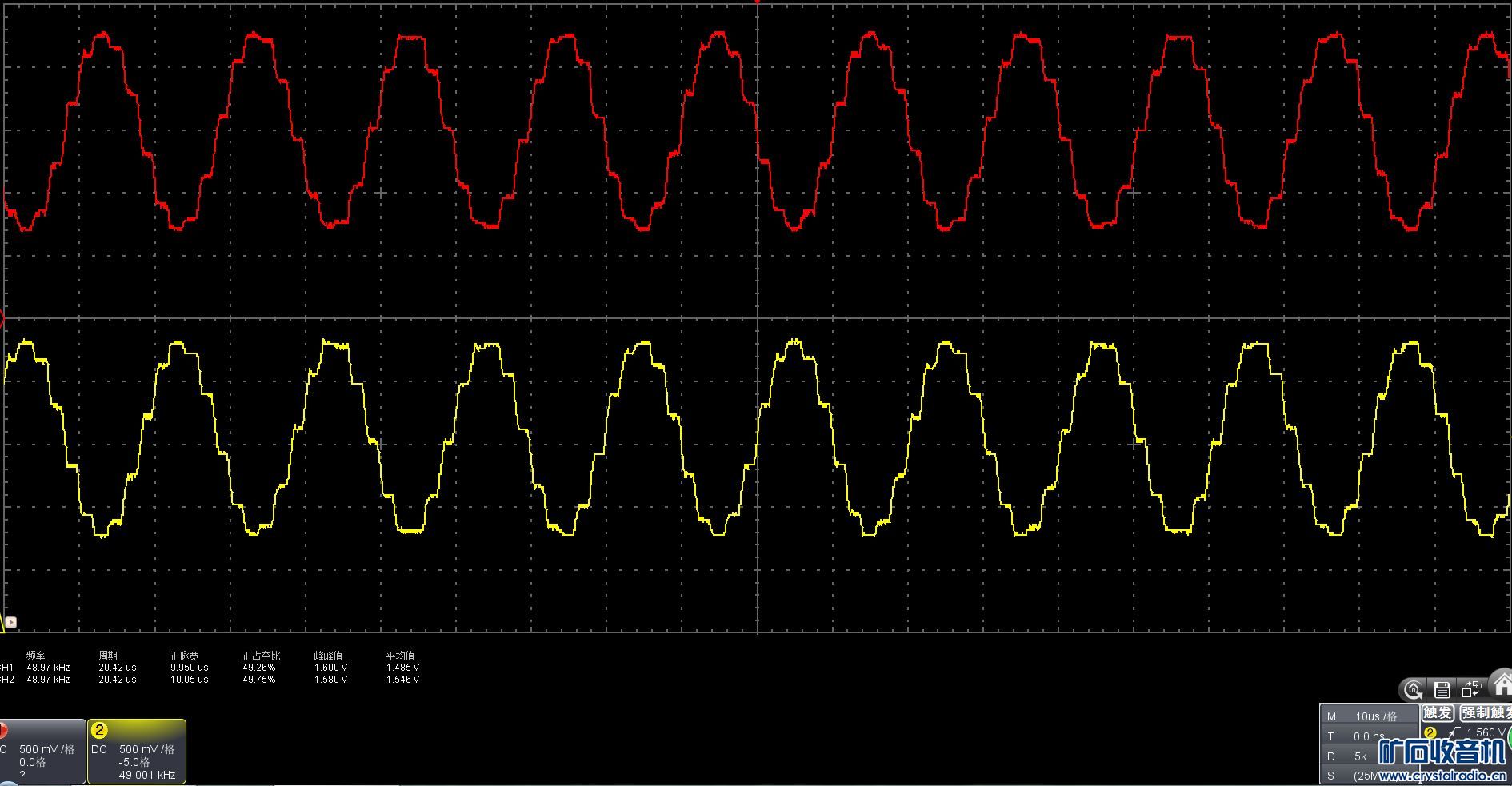
Task: Click the floppy disk save icon
Action: (1442, 689)
